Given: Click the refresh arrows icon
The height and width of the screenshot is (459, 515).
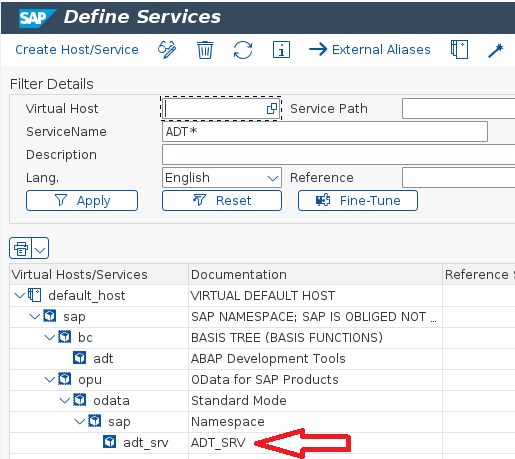Looking at the screenshot, I should coord(243,50).
